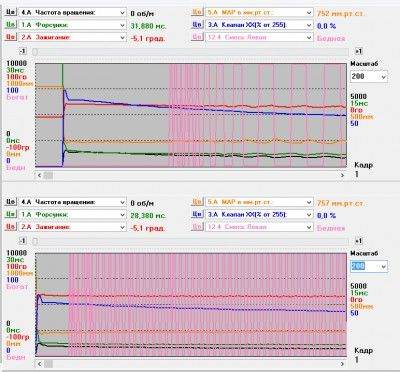Screen dimensions: 400x372
Task: Click bottom panel red color button beside 'Зажигание'
Action: 10,227
